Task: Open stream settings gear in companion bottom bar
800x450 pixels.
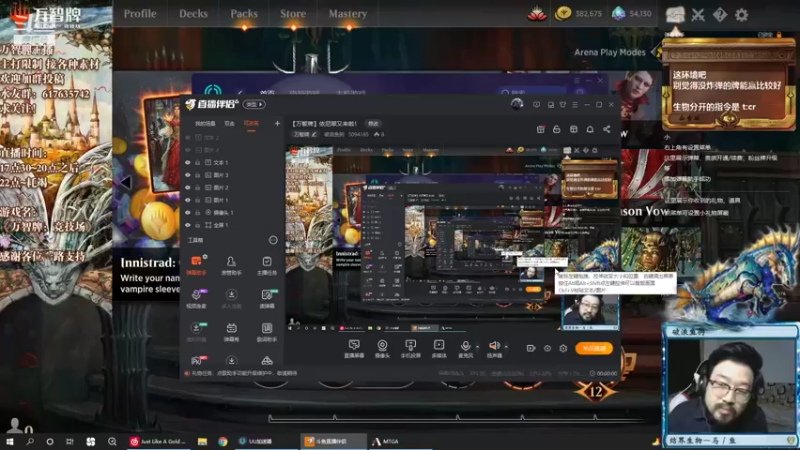Action: (x=563, y=348)
